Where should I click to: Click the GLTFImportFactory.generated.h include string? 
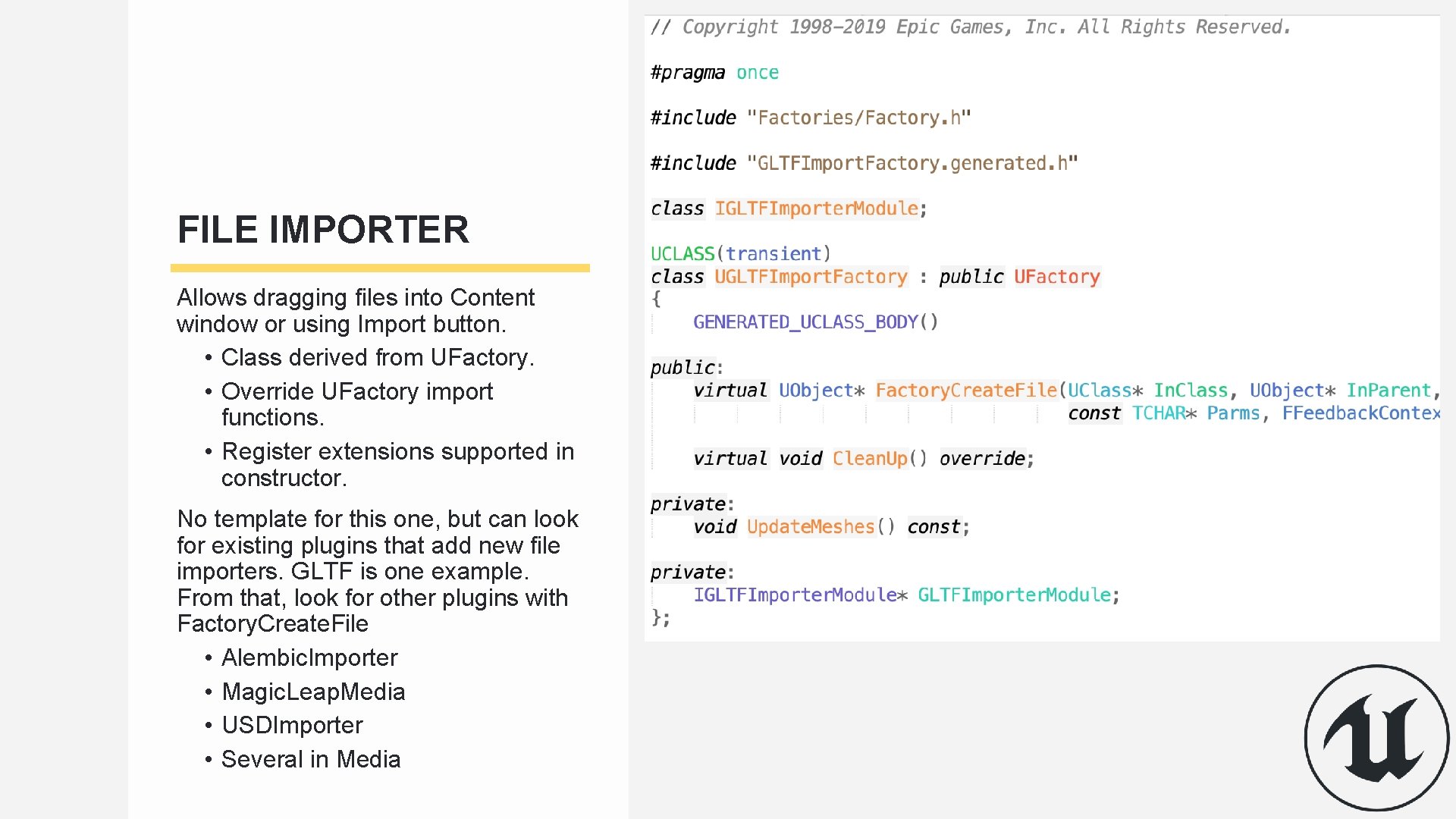[x=912, y=163]
